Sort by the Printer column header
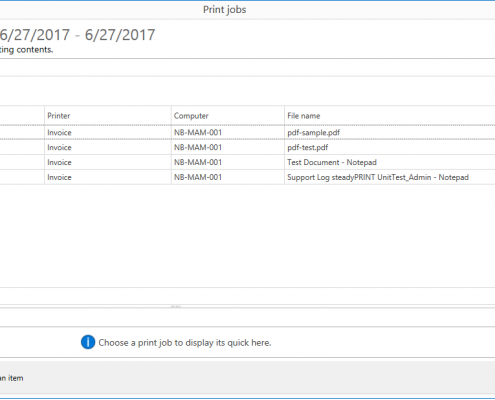 (108, 116)
